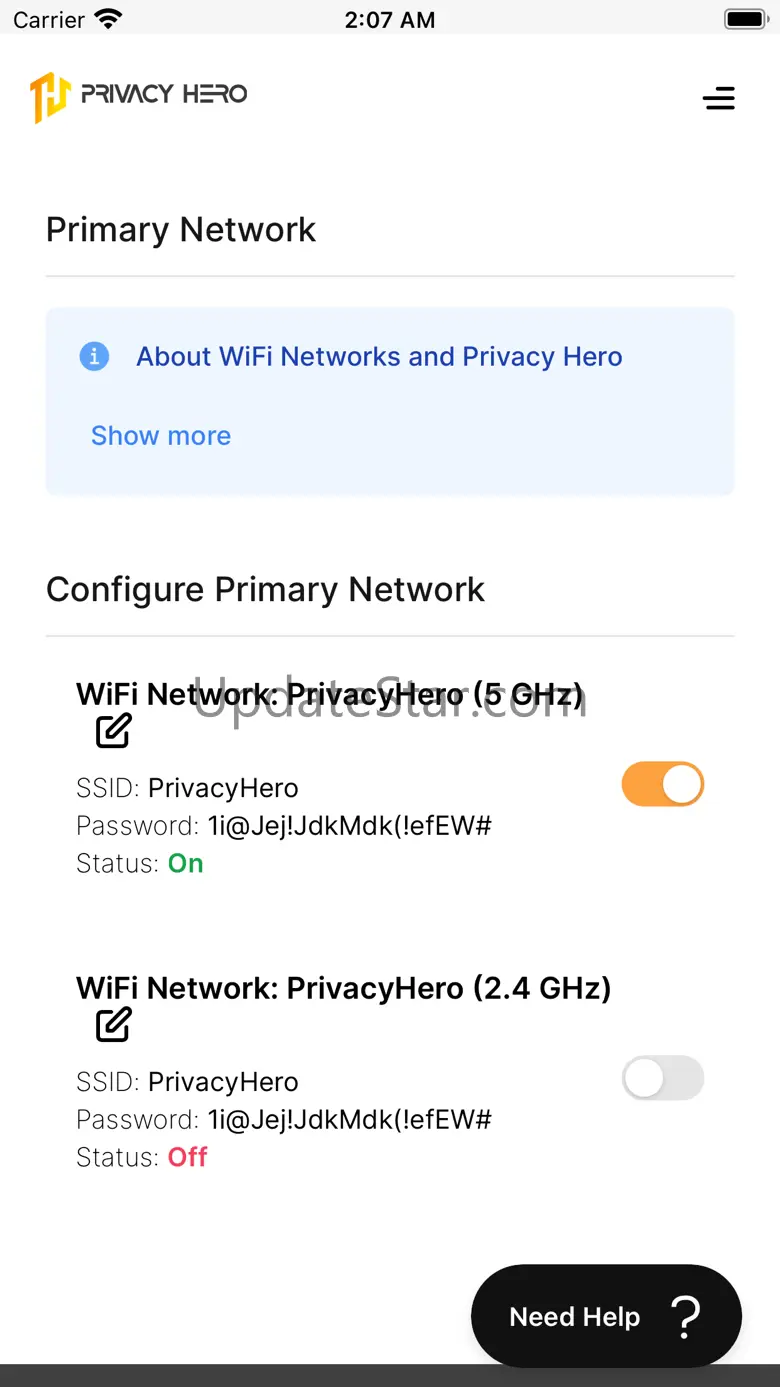Image resolution: width=780 pixels, height=1387 pixels.
Task: Tap the WiFi signal status bar icon
Action: pyautogui.click(x=107, y=19)
